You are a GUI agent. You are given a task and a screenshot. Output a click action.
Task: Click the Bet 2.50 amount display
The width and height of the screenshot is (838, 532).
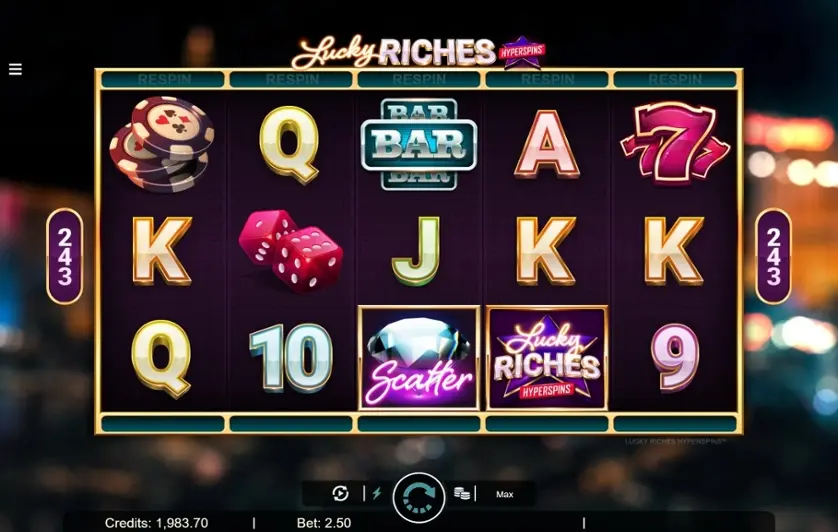pyautogui.click(x=324, y=523)
